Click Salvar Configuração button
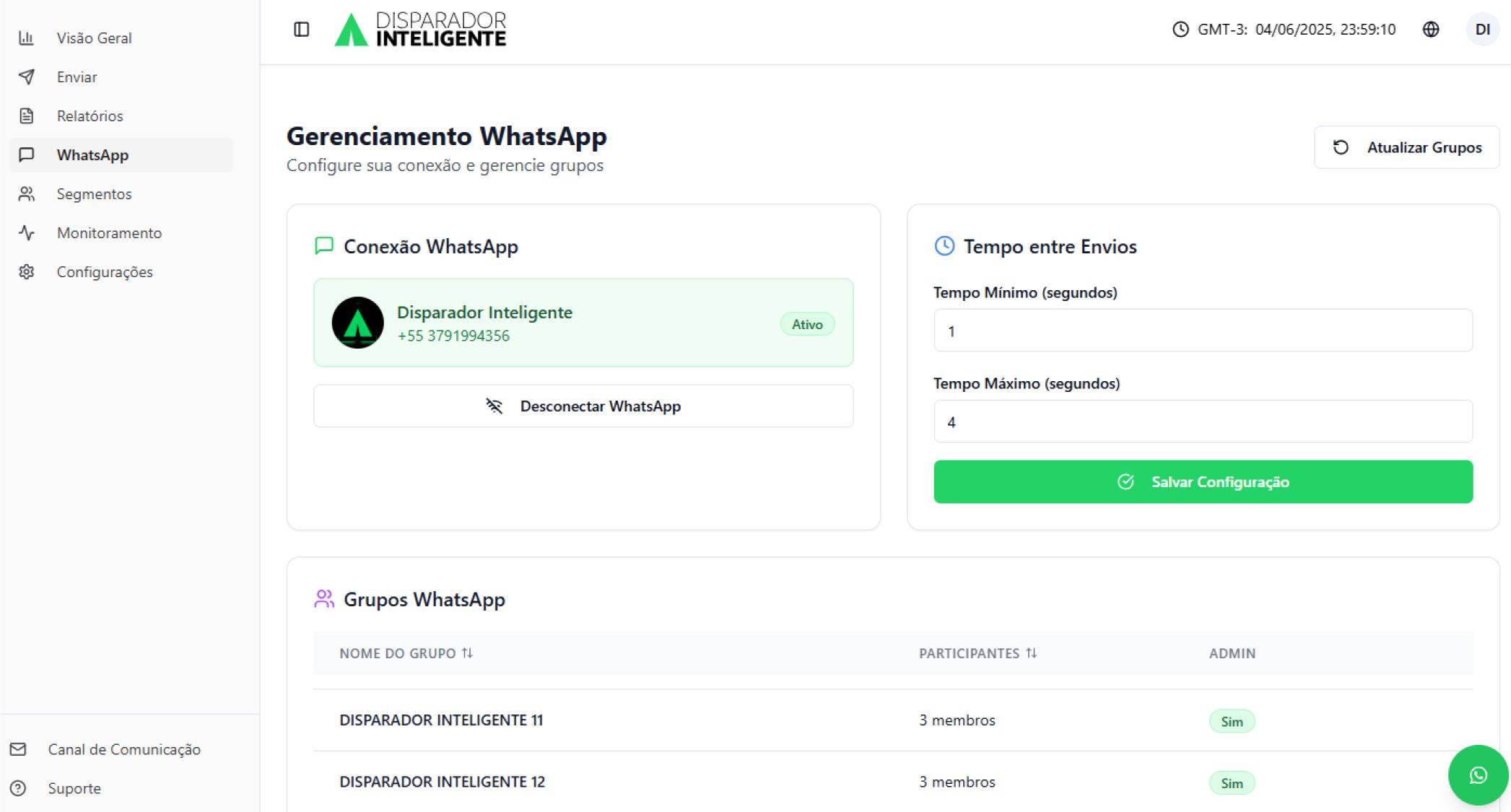The height and width of the screenshot is (812, 1511). (1203, 482)
